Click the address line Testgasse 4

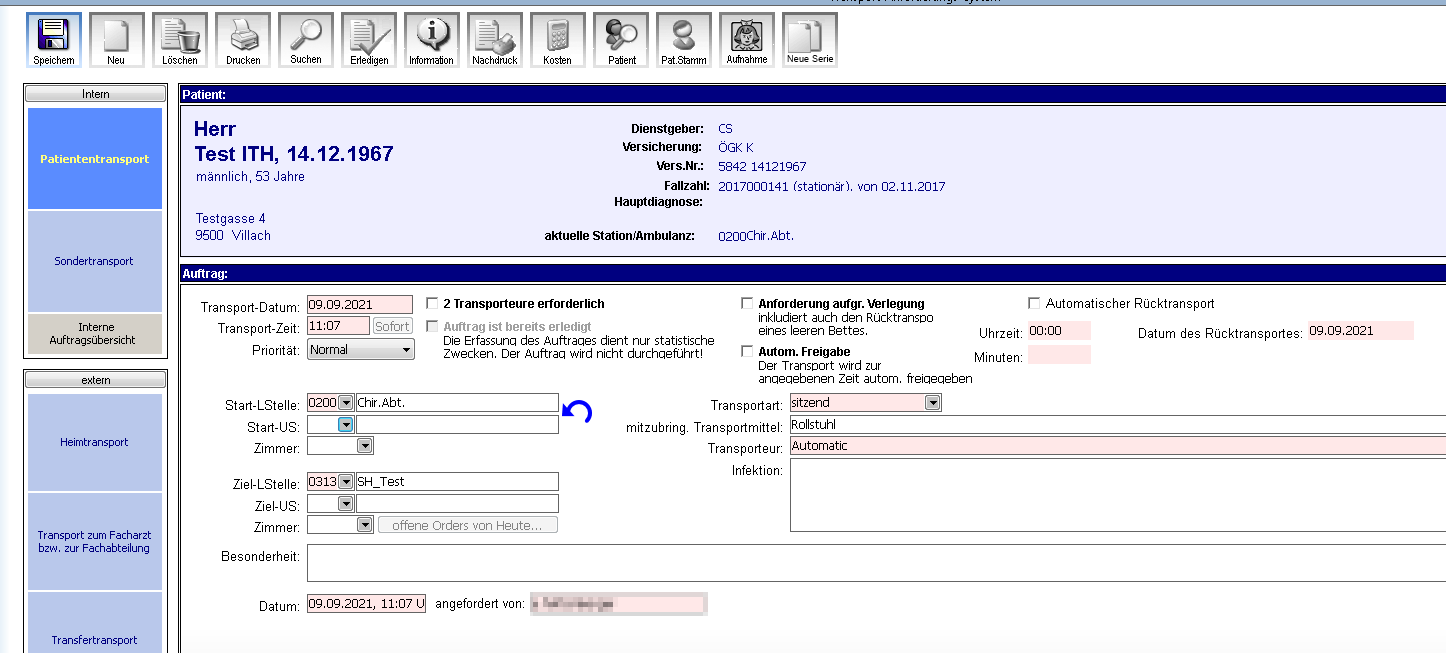231,218
